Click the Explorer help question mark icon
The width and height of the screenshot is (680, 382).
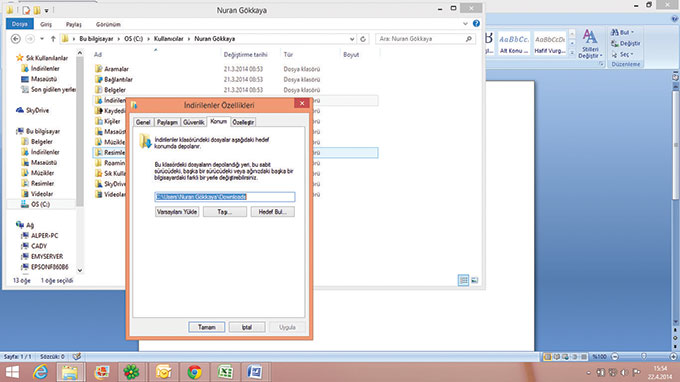point(476,24)
